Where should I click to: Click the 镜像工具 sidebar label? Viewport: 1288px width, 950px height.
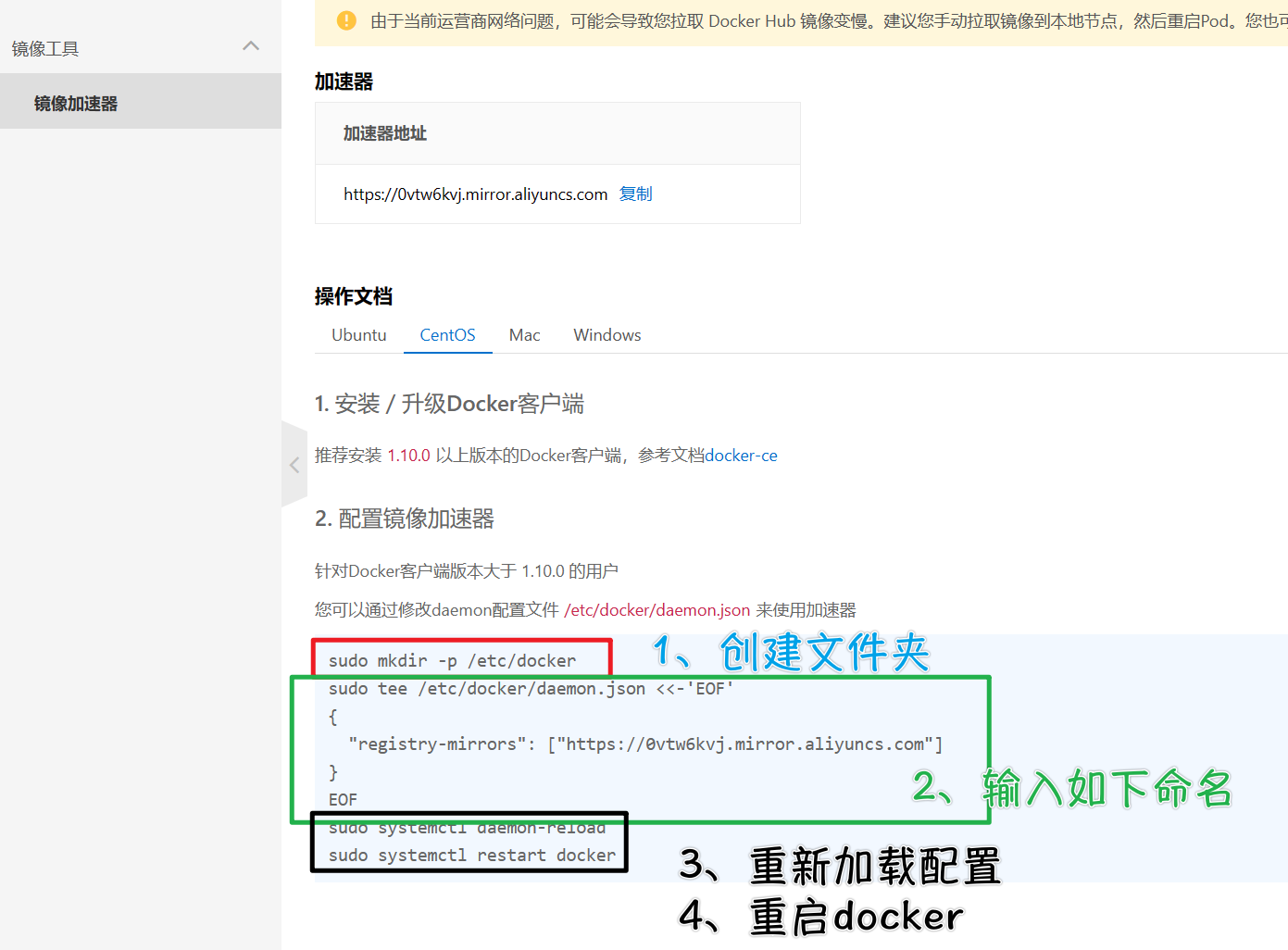[45, 49]
